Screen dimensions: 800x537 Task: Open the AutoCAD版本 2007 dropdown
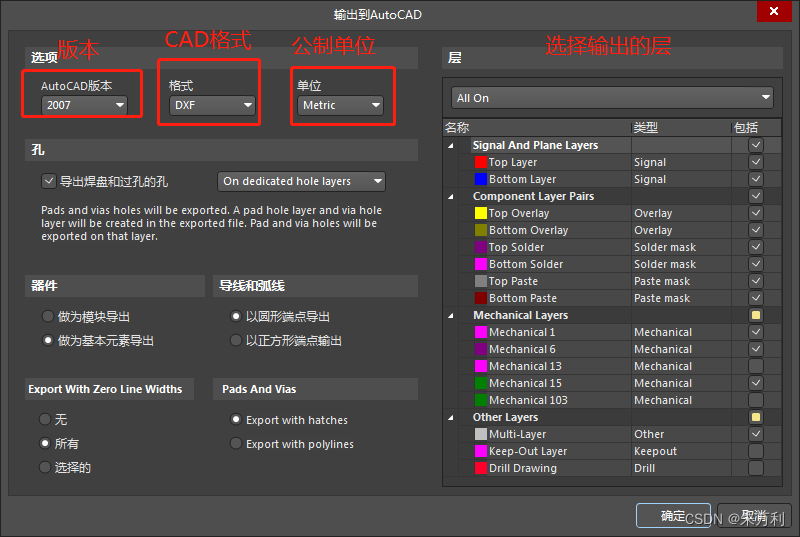click(84, 105)
